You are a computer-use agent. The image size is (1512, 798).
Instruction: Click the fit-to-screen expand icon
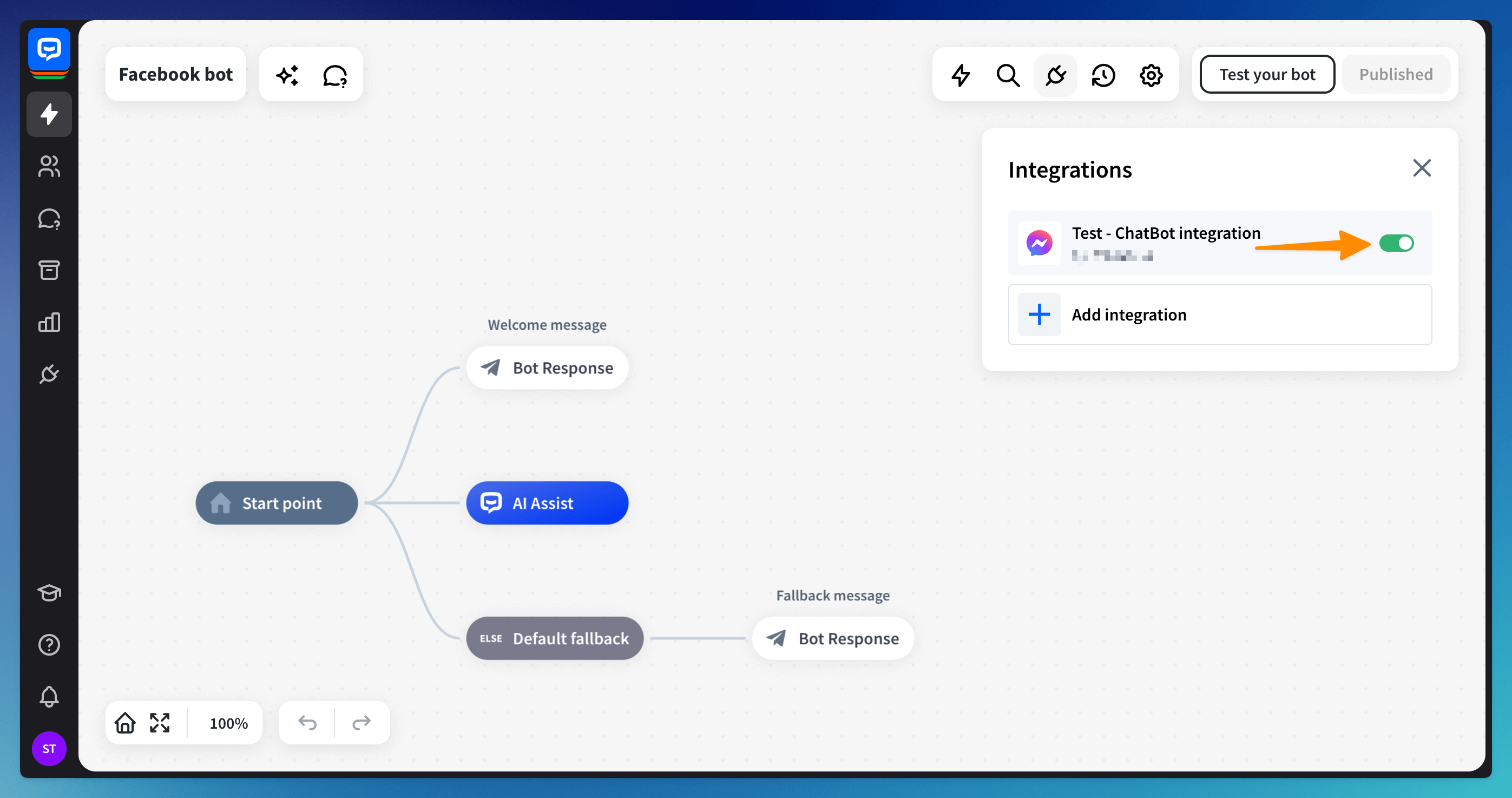[160, 723]
